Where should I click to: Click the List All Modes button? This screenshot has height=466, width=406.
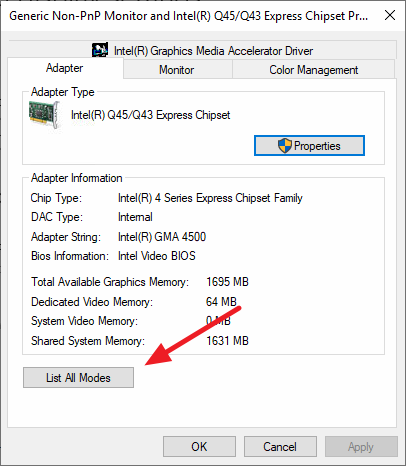(78, 378)
